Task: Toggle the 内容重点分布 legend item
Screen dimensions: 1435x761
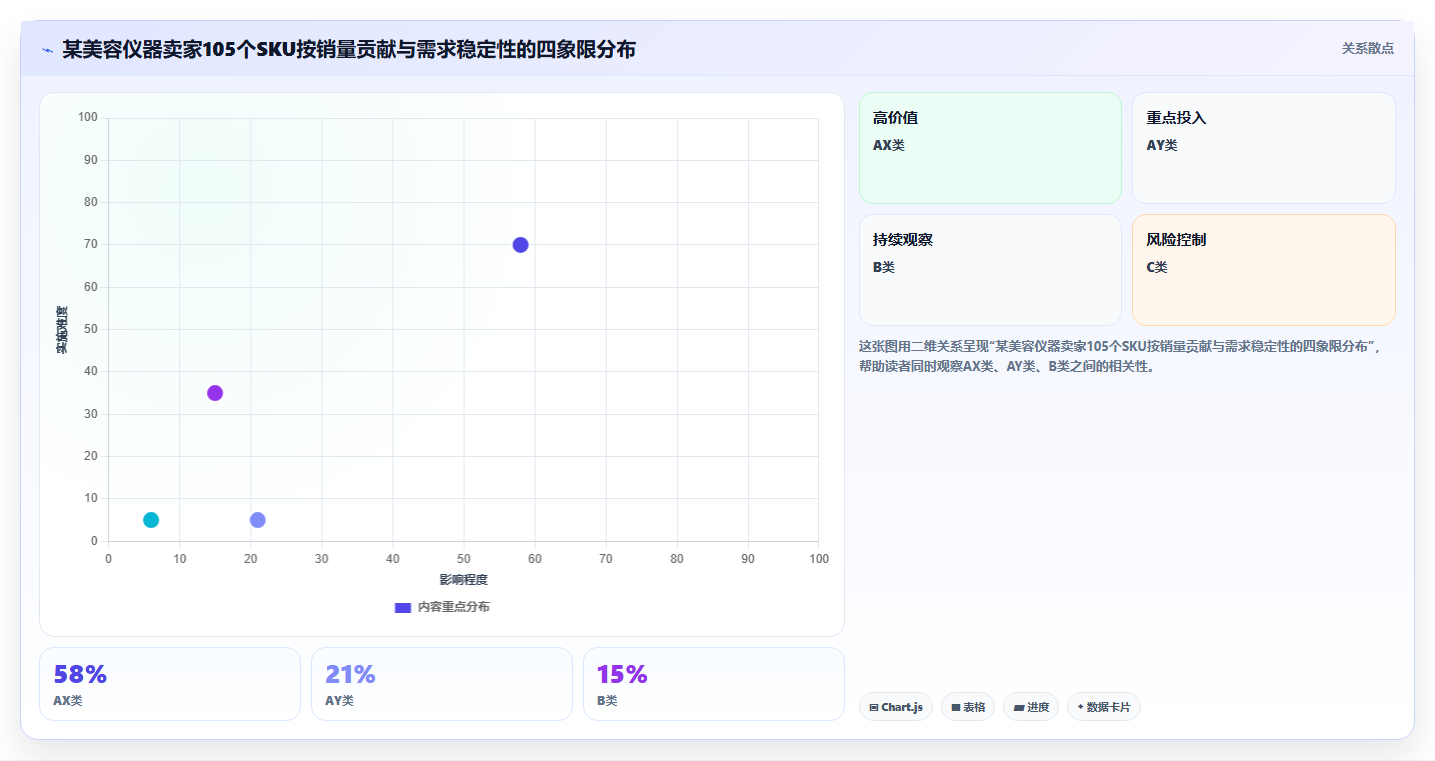Action: coord(442,607)
